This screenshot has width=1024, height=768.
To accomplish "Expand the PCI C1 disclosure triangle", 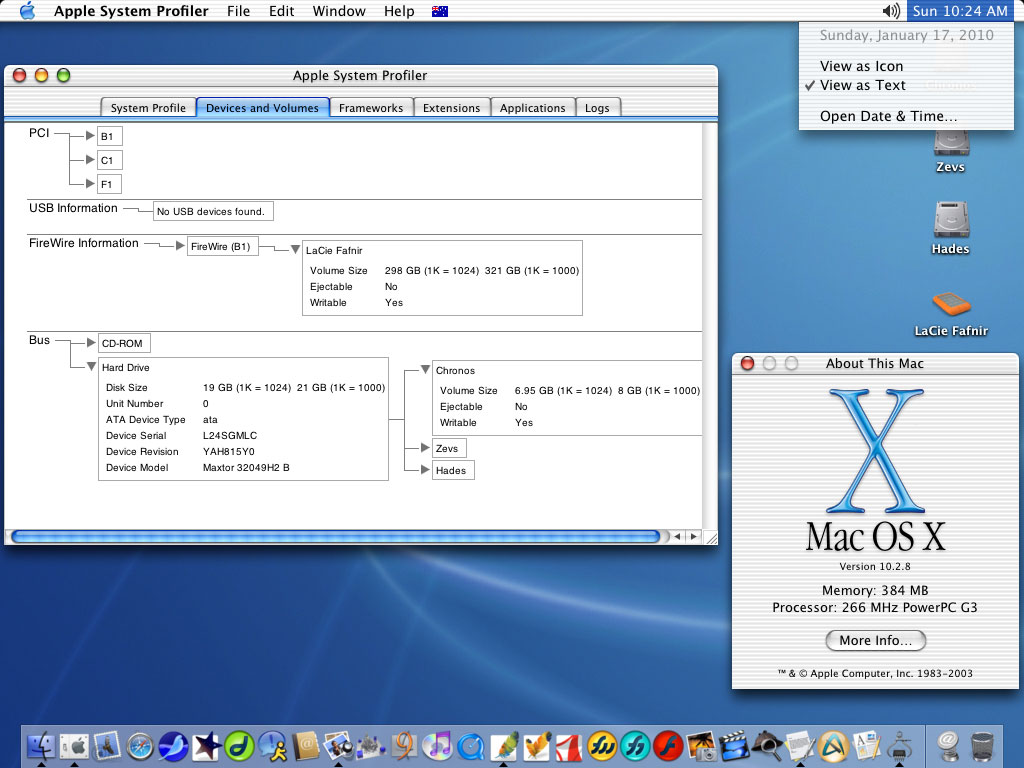I will coord(90,159).
